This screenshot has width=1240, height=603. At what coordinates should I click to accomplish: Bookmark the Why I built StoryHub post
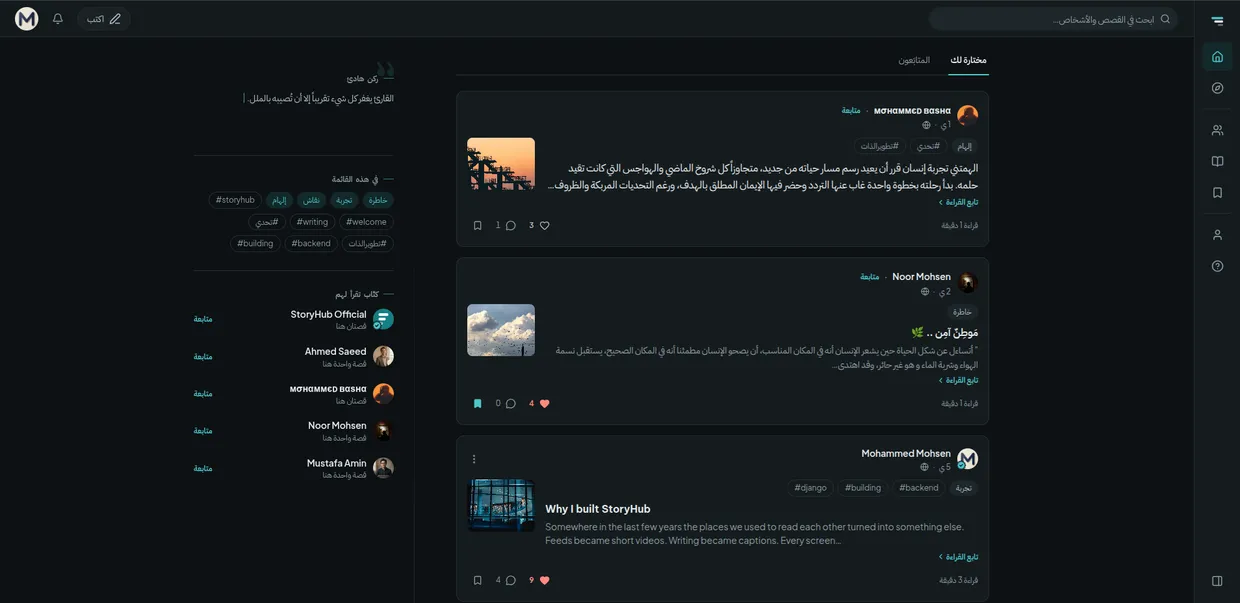tap(478, 580)
